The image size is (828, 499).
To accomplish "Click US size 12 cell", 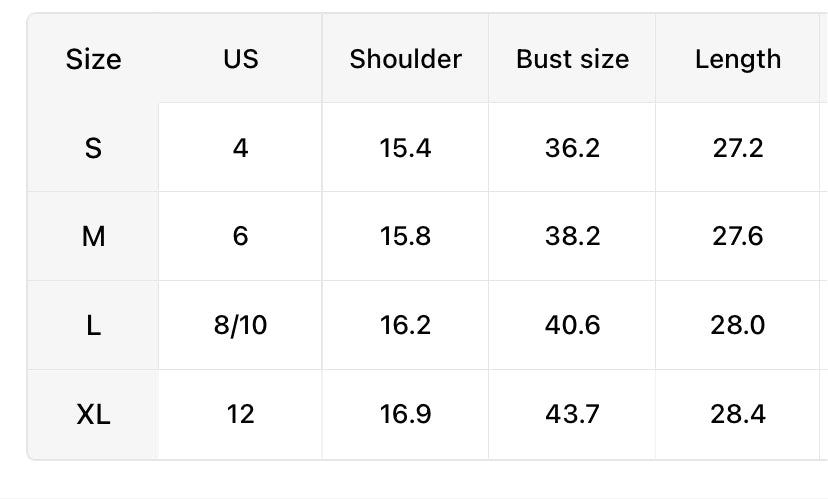I will (240, 414).
